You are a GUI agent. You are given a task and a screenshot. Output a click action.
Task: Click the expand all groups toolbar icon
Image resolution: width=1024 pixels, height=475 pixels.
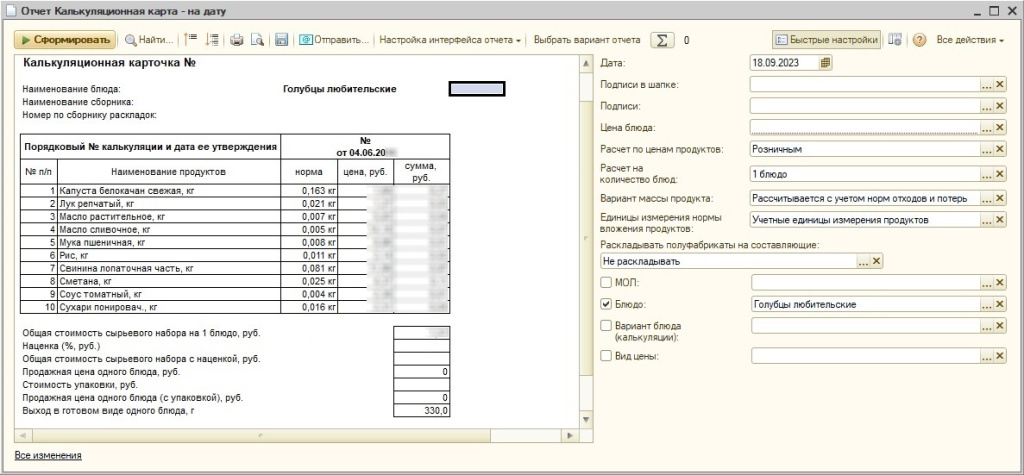tap(211, 40)
